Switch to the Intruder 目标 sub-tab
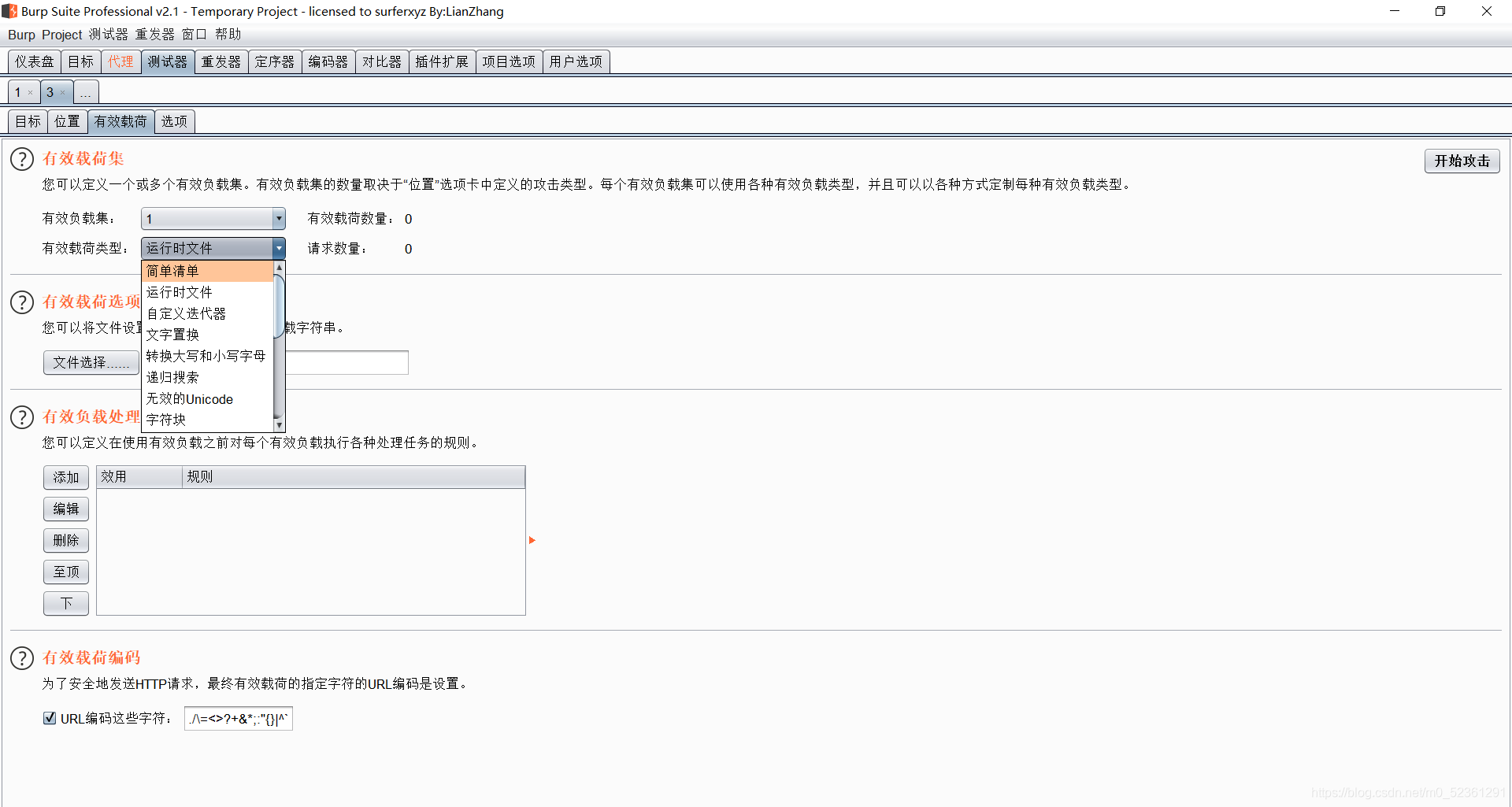1512x807 pixels. pyautogui.click(x=28, y=121)
